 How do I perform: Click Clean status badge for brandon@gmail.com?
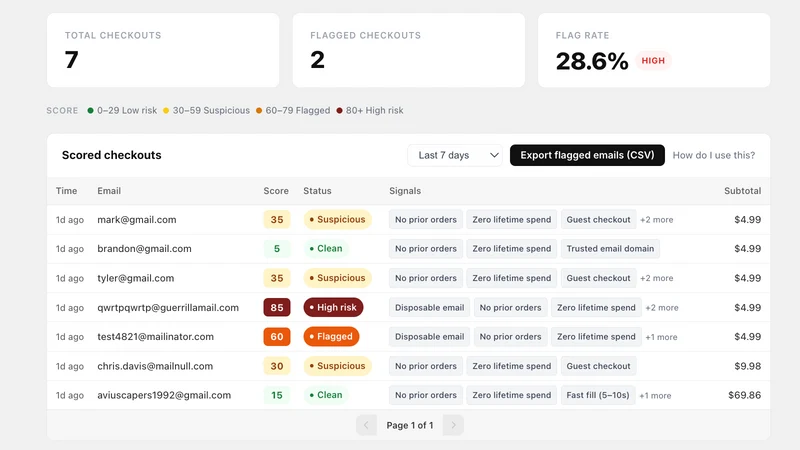pos(326,248)
